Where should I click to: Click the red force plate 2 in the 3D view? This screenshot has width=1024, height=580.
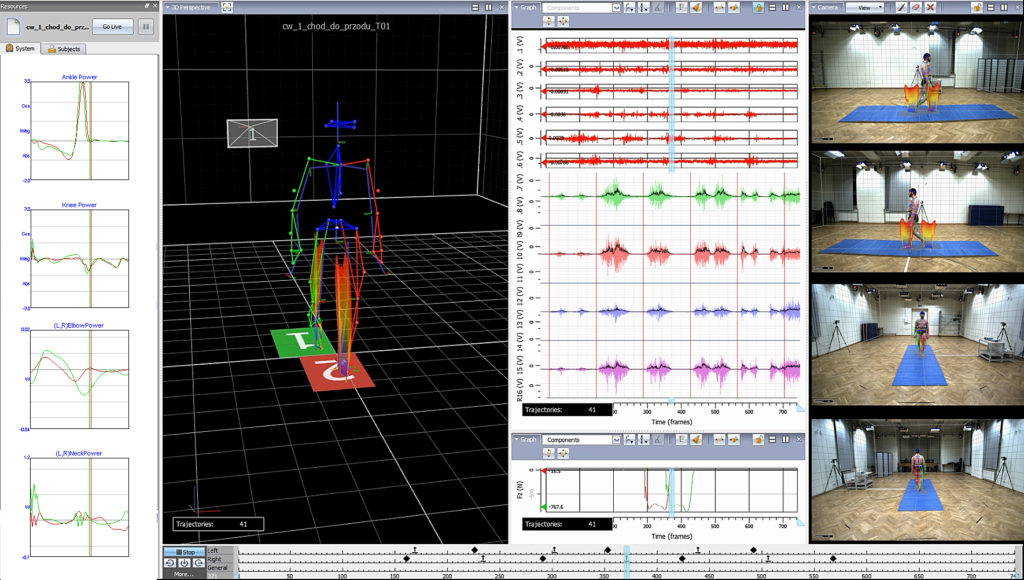340,372
